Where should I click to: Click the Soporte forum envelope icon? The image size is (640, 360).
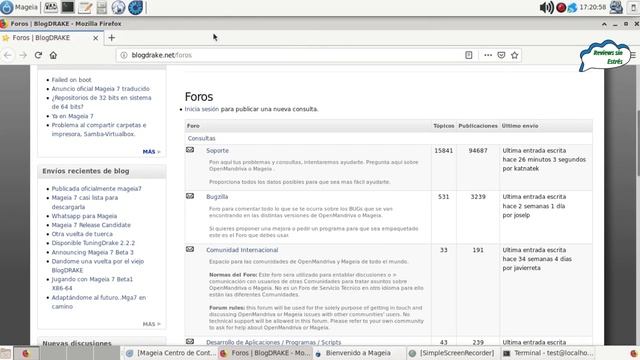[x=190, y=150]
